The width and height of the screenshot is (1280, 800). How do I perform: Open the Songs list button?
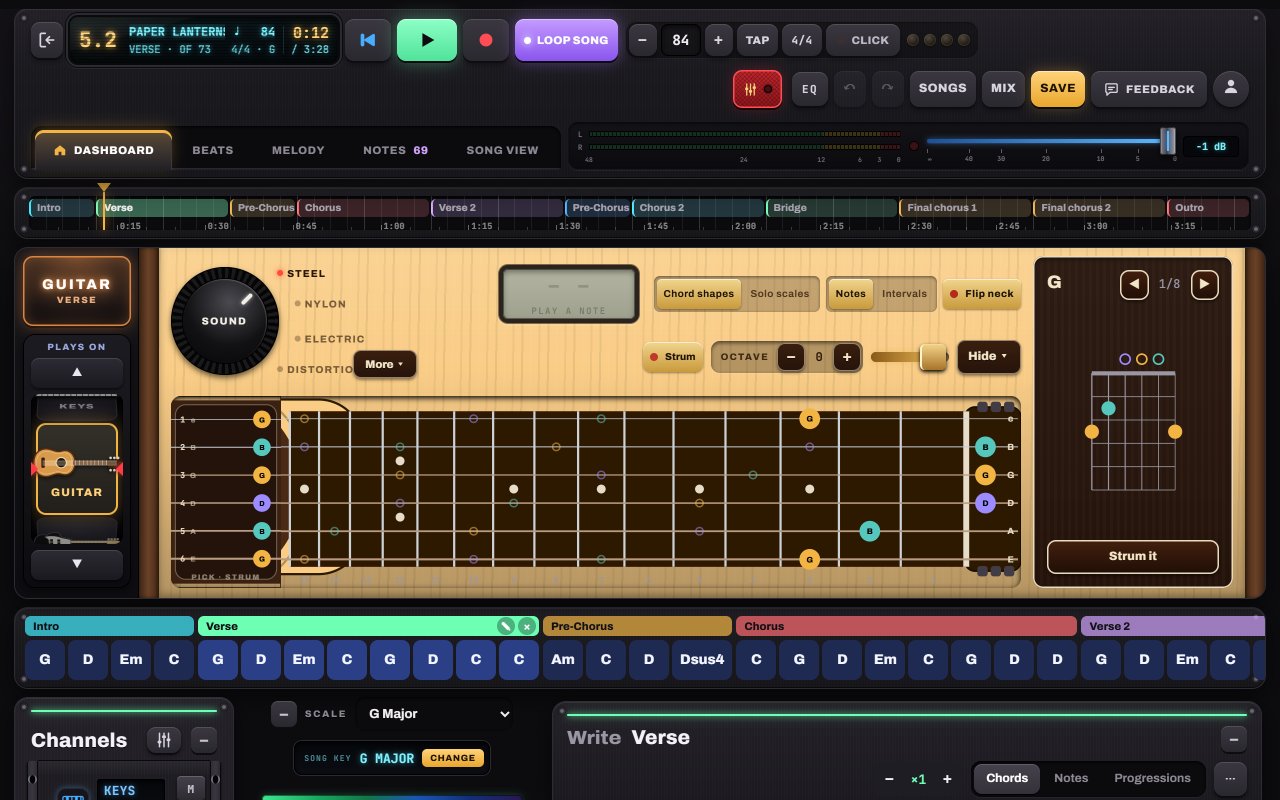point(943,88)
